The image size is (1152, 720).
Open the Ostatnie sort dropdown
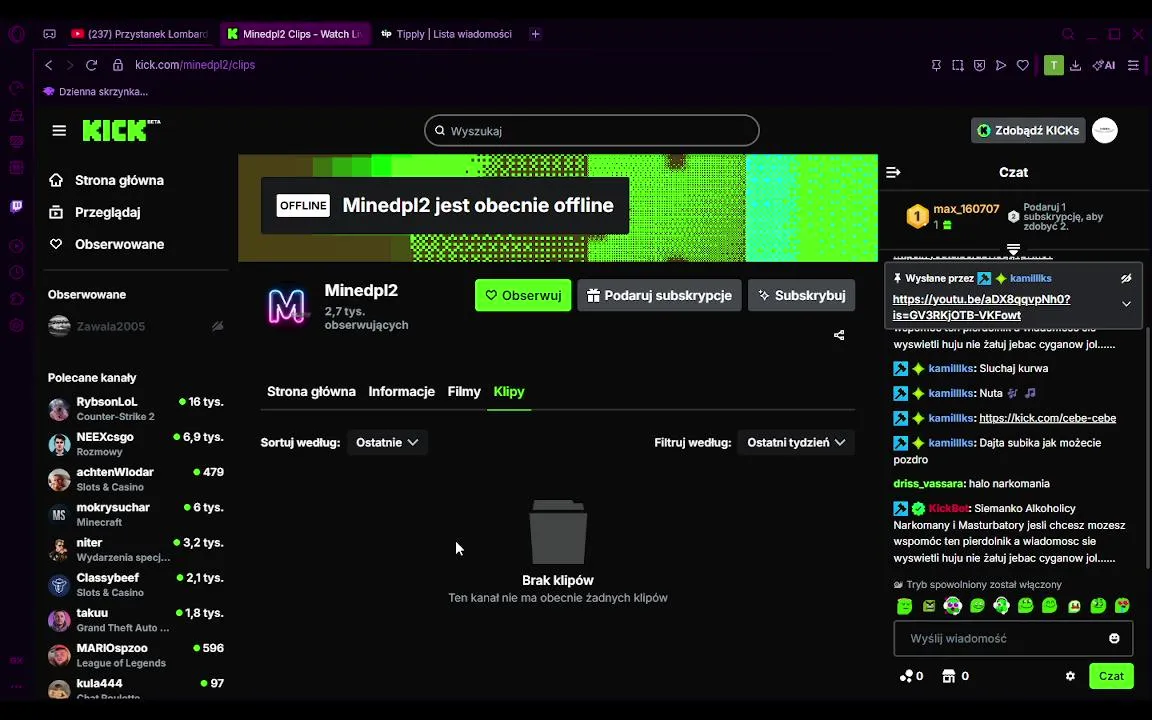tap(387, 442)
